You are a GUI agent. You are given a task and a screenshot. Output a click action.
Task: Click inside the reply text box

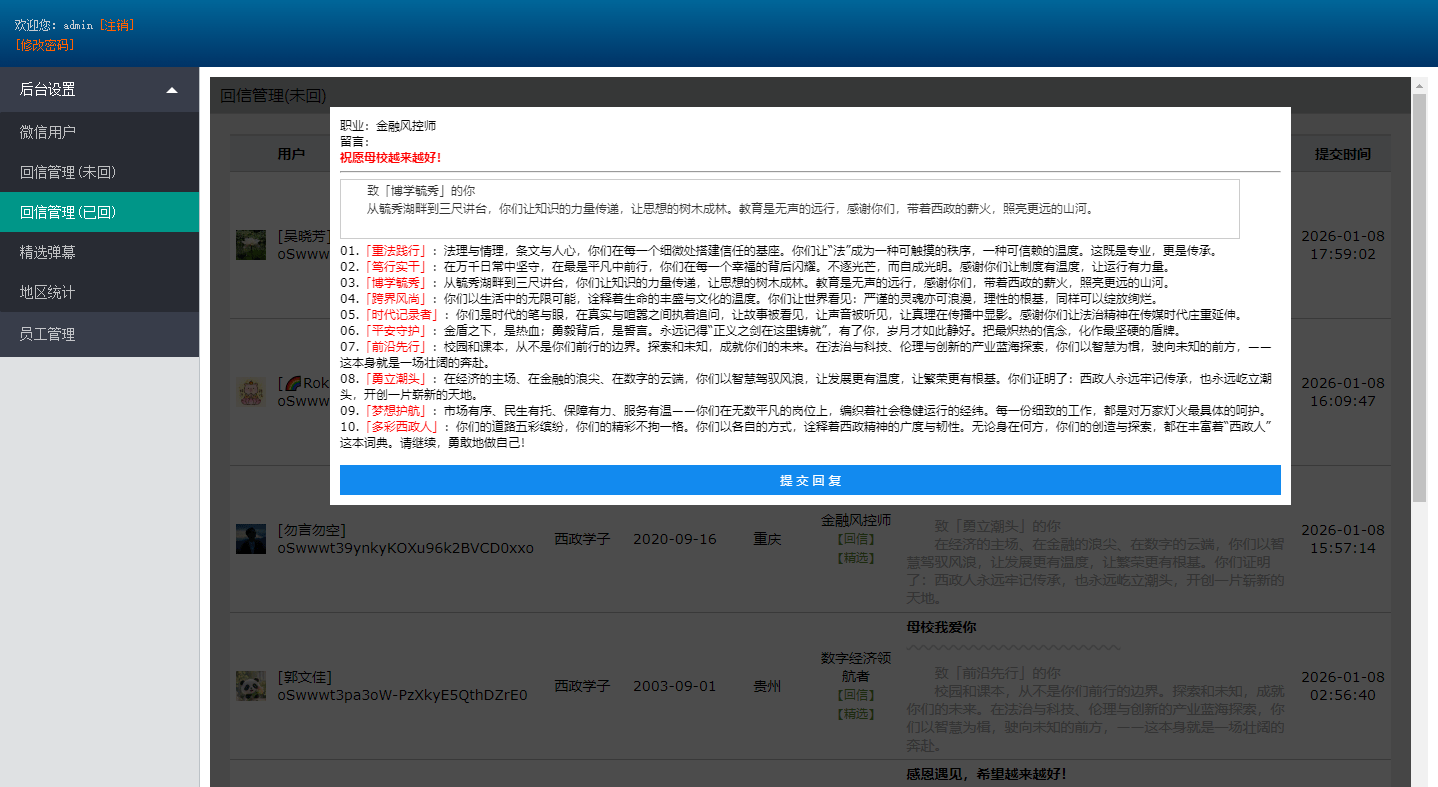click(x=789, y=209)
